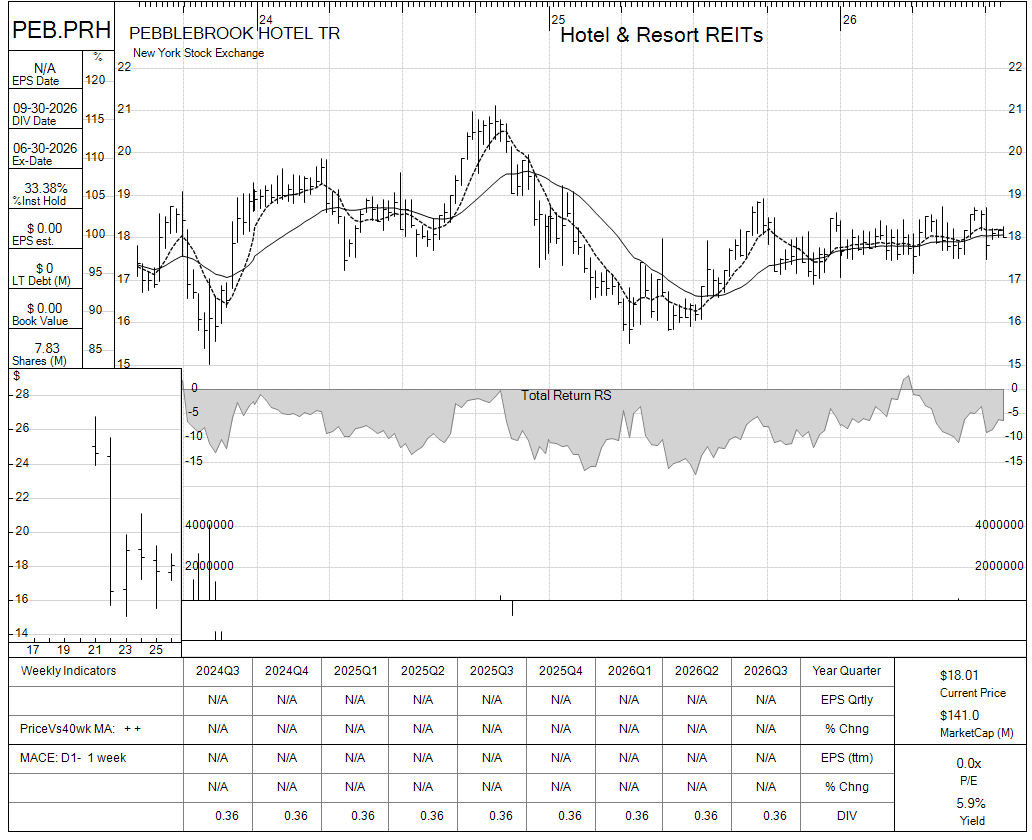Click the 2024Q3 dividend value 0.36
Image resolution: width=1032 pixels, height=840 pixels.
(x=227, y=816)
